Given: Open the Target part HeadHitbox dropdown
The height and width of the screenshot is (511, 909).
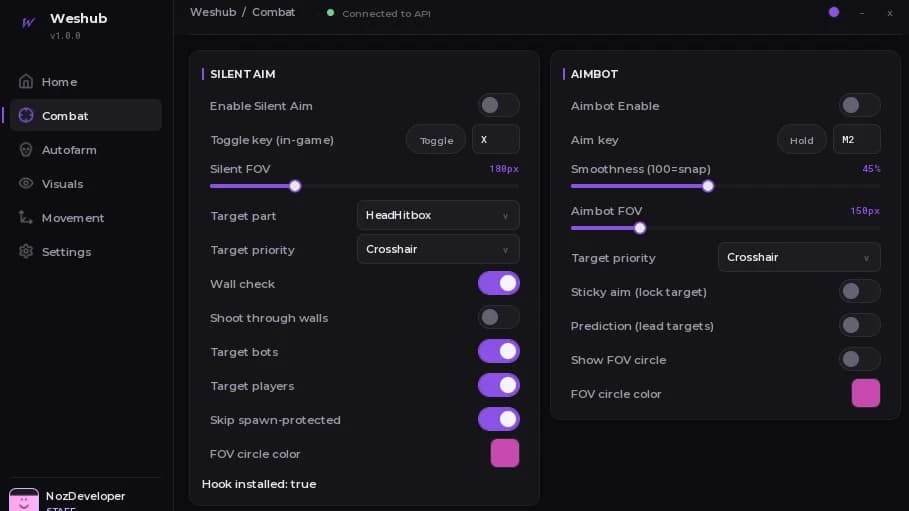Looking at the screenshot, I should (x=438, y=215).
